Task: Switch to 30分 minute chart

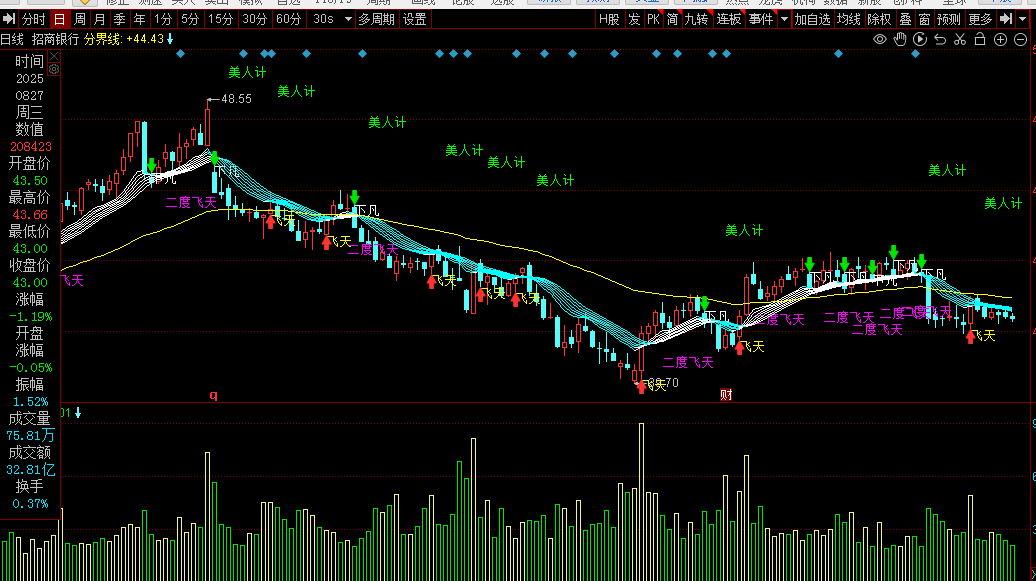Action: coord(254,19)
